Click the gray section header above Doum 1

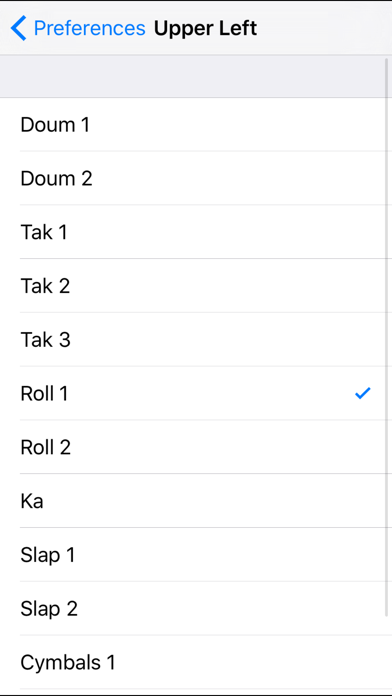click(x=196, y=76)
